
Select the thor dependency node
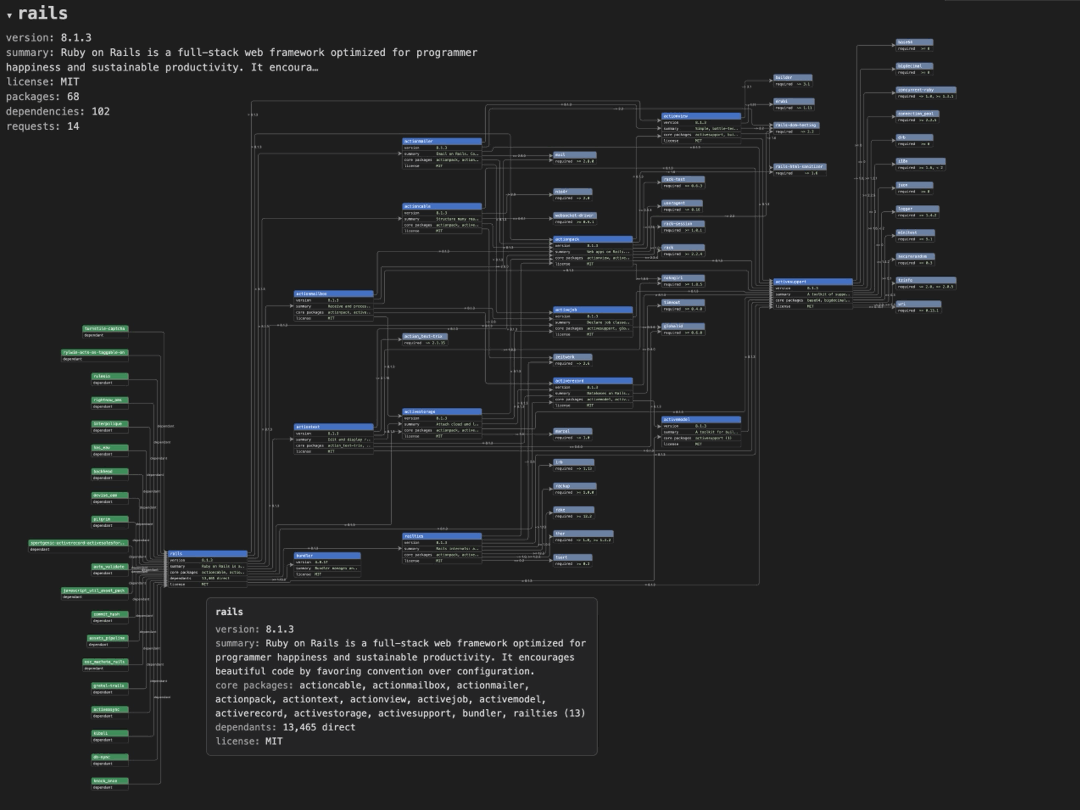click(x=583, y=536)
